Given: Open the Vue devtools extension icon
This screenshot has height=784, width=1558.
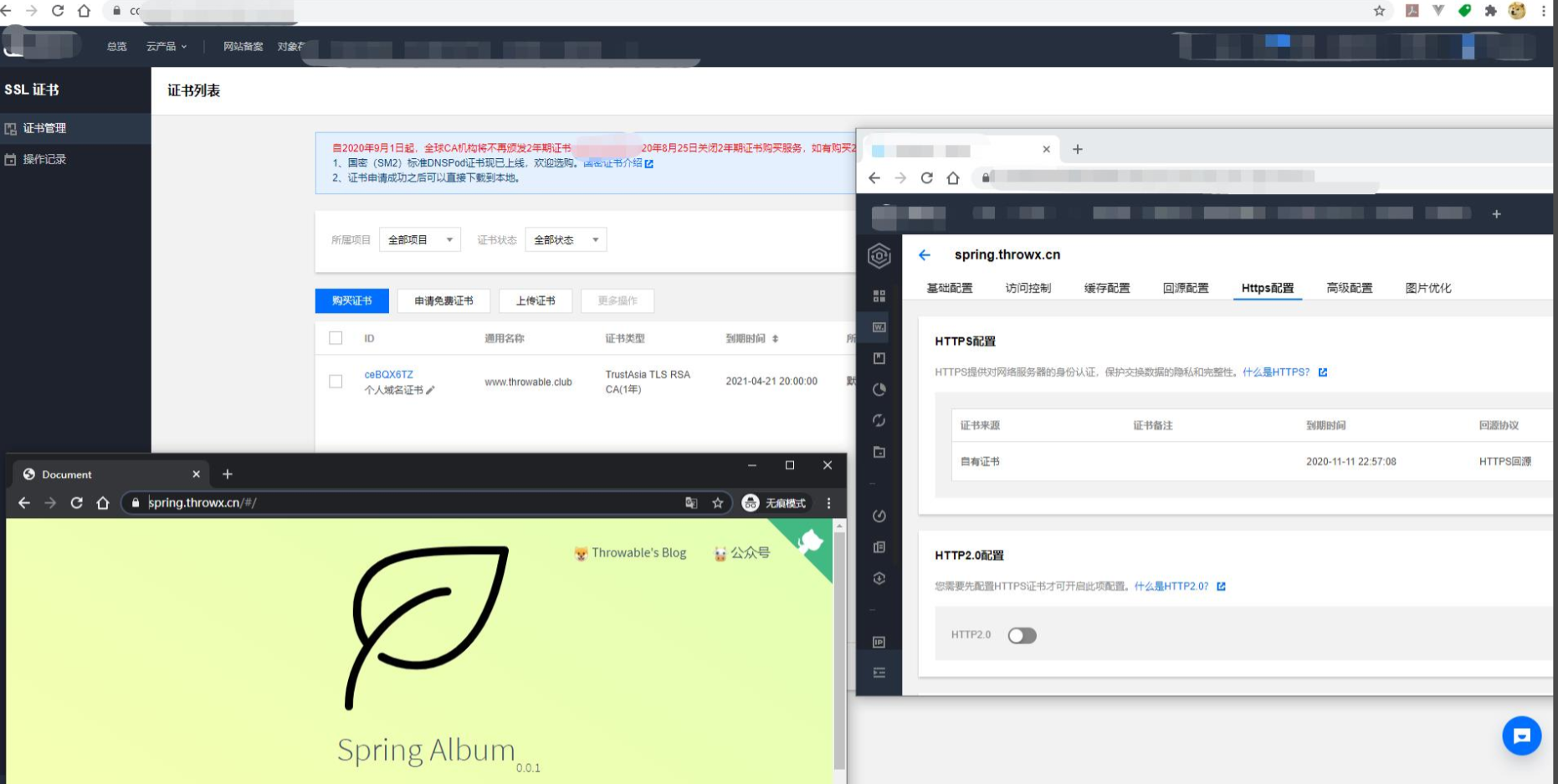Looking at the screenshot, I should [x=1438, y=12].
